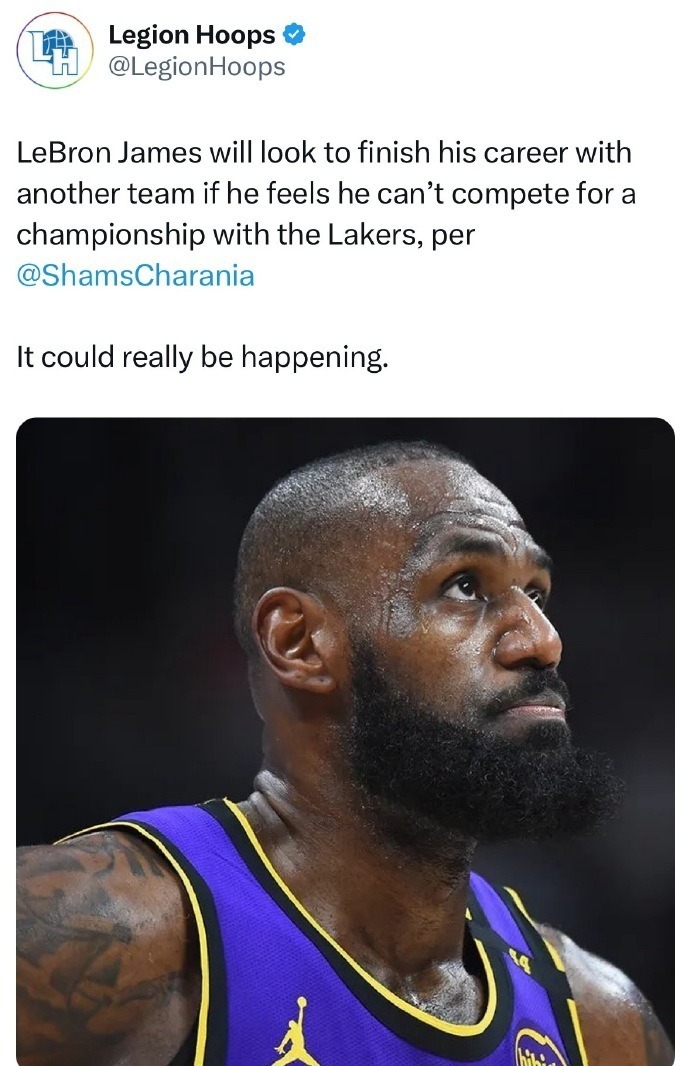Click the yellow Jumpman logo on jersey
690x1066 pixels.
pos(294,1032)
